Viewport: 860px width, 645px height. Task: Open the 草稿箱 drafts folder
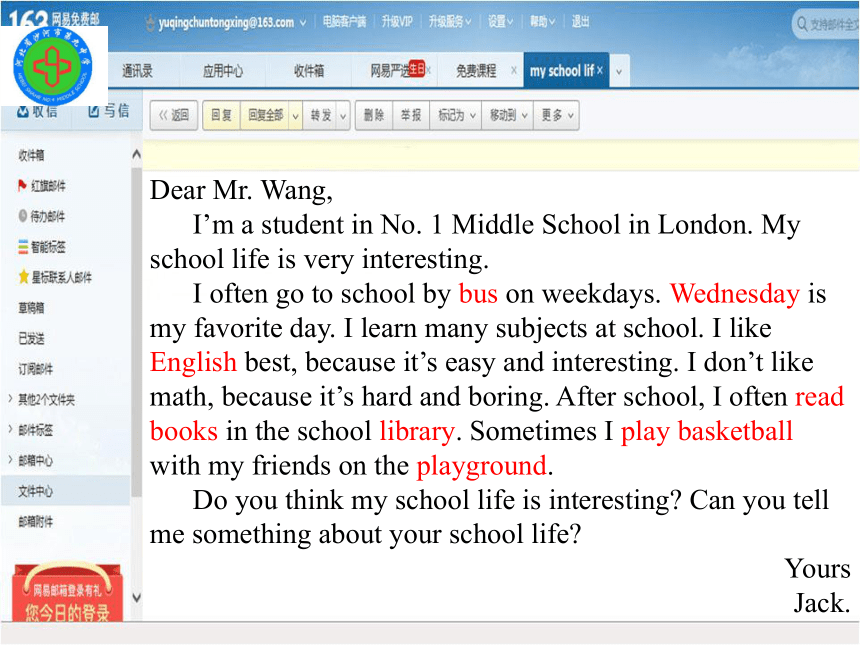point(31,308)
